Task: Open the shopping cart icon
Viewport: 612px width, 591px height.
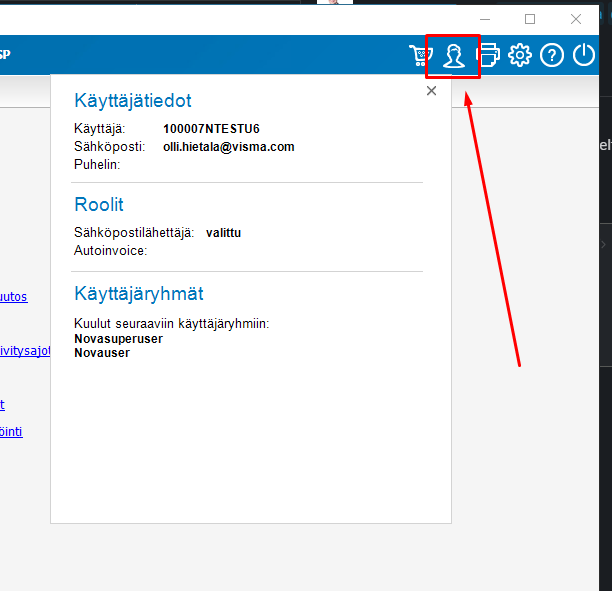Action: (420, 55)
